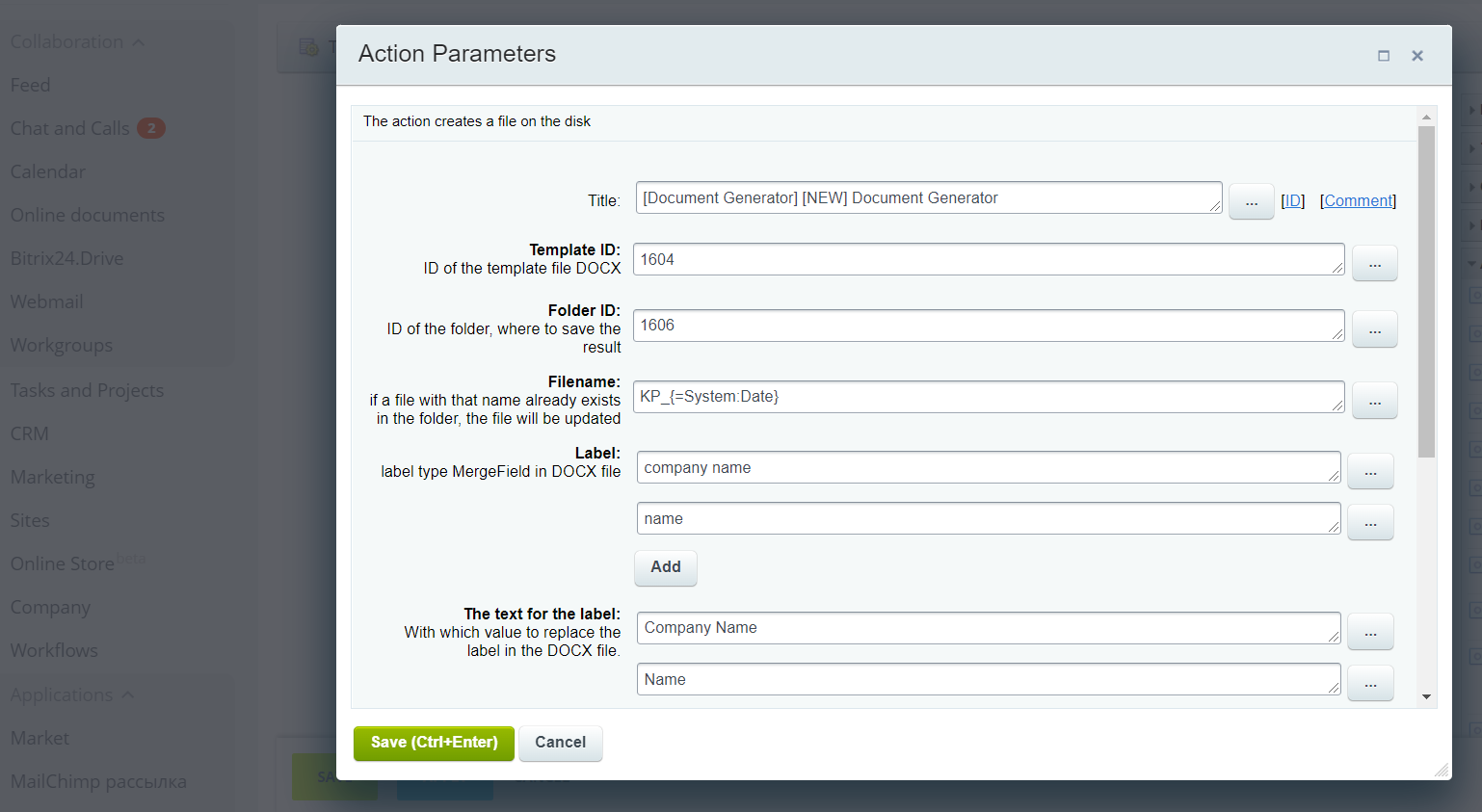Open the Comment link next to Title
This screenshot has height=812, width=1482.
tap(1358, 200)
